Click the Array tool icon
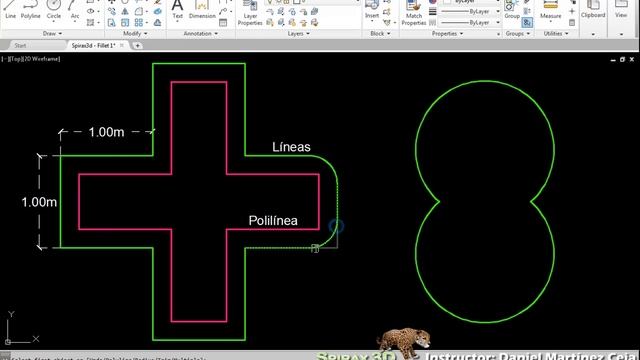Image resolution: width=640 pixels, height=360 pixels. [x=139, y=23]
